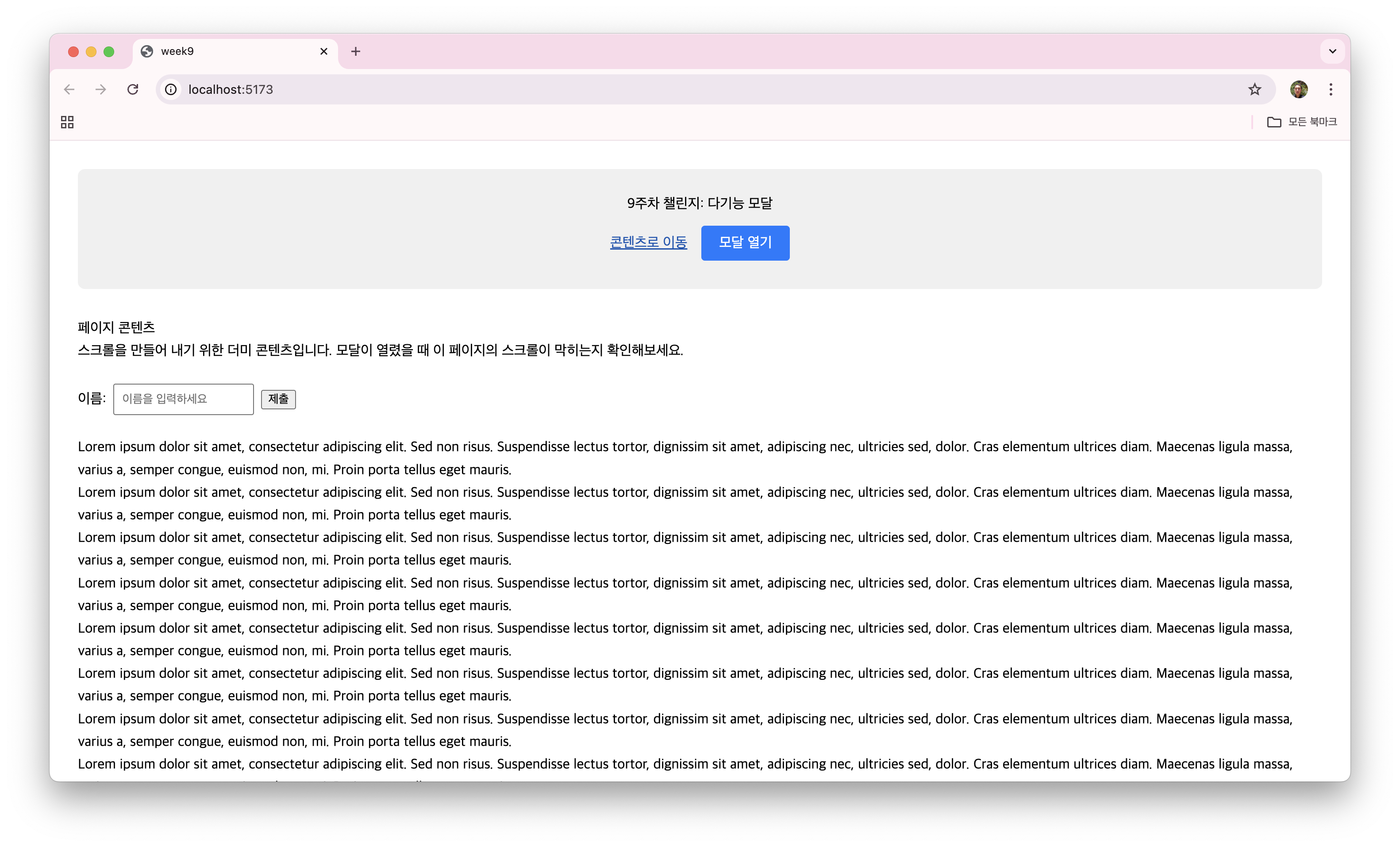This screenshot has height=847, width=1400.
Task: Click the localhost:5173 address bar
Action: point(682,89)
